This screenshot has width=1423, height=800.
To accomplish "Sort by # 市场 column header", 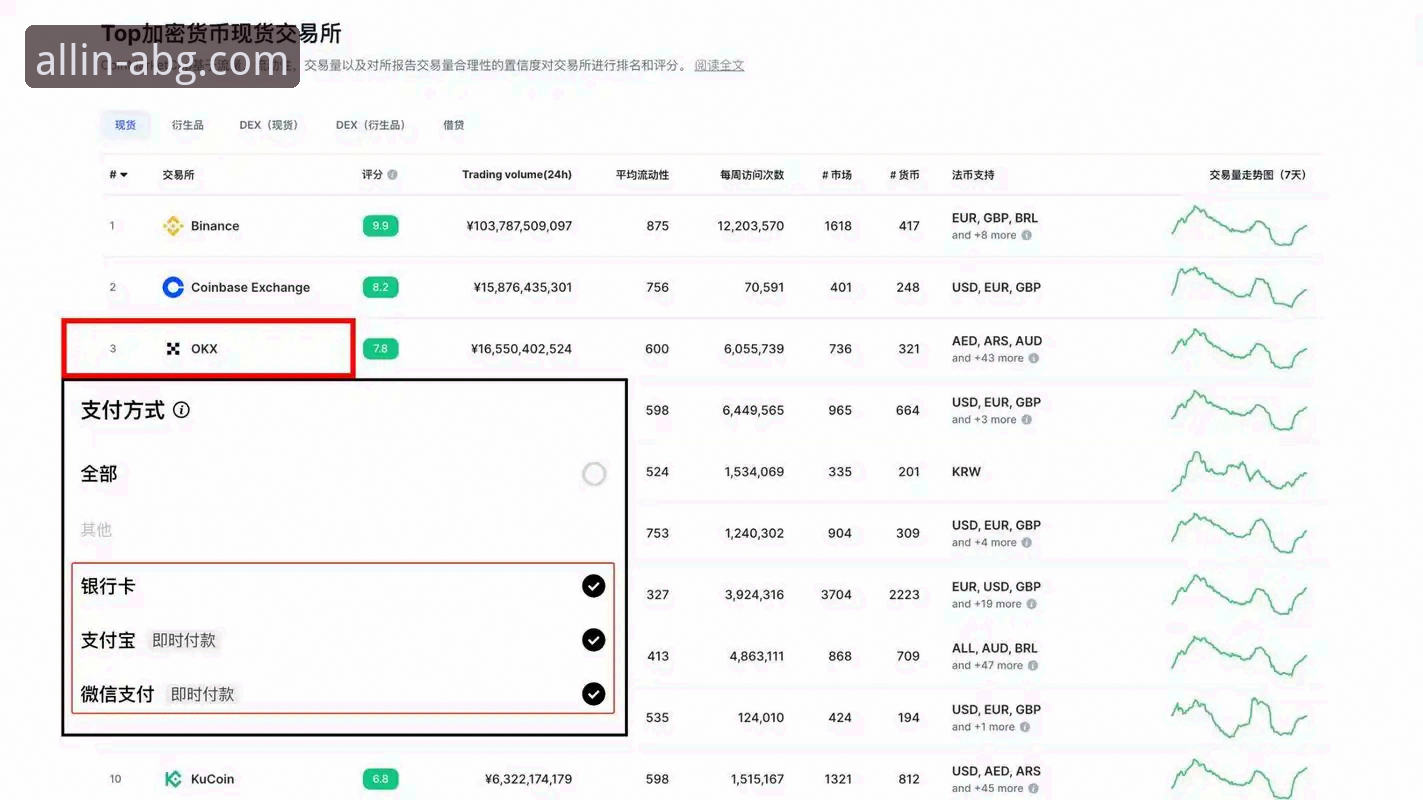I will tap(837, 175).
